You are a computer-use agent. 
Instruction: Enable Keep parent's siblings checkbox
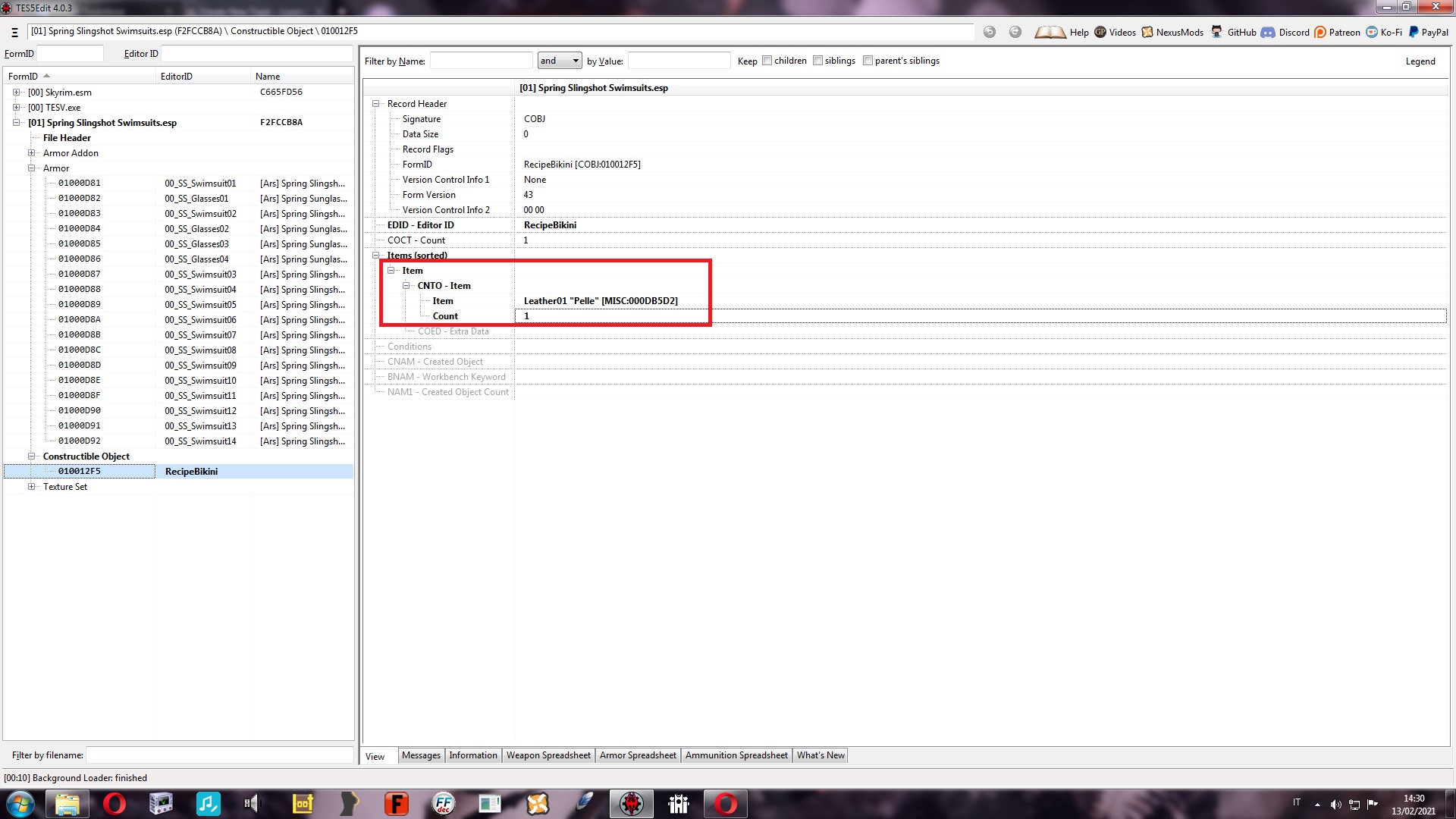point(868,61)
